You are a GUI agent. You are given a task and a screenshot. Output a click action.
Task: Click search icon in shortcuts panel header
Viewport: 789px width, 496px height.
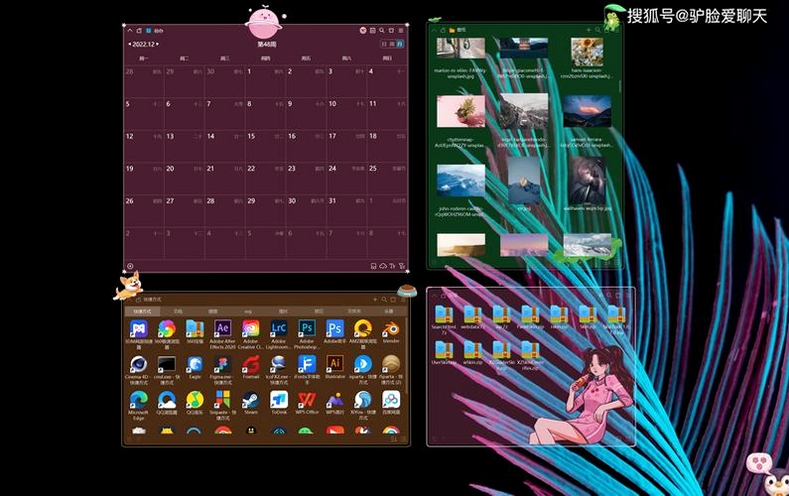tap(384, 299)
